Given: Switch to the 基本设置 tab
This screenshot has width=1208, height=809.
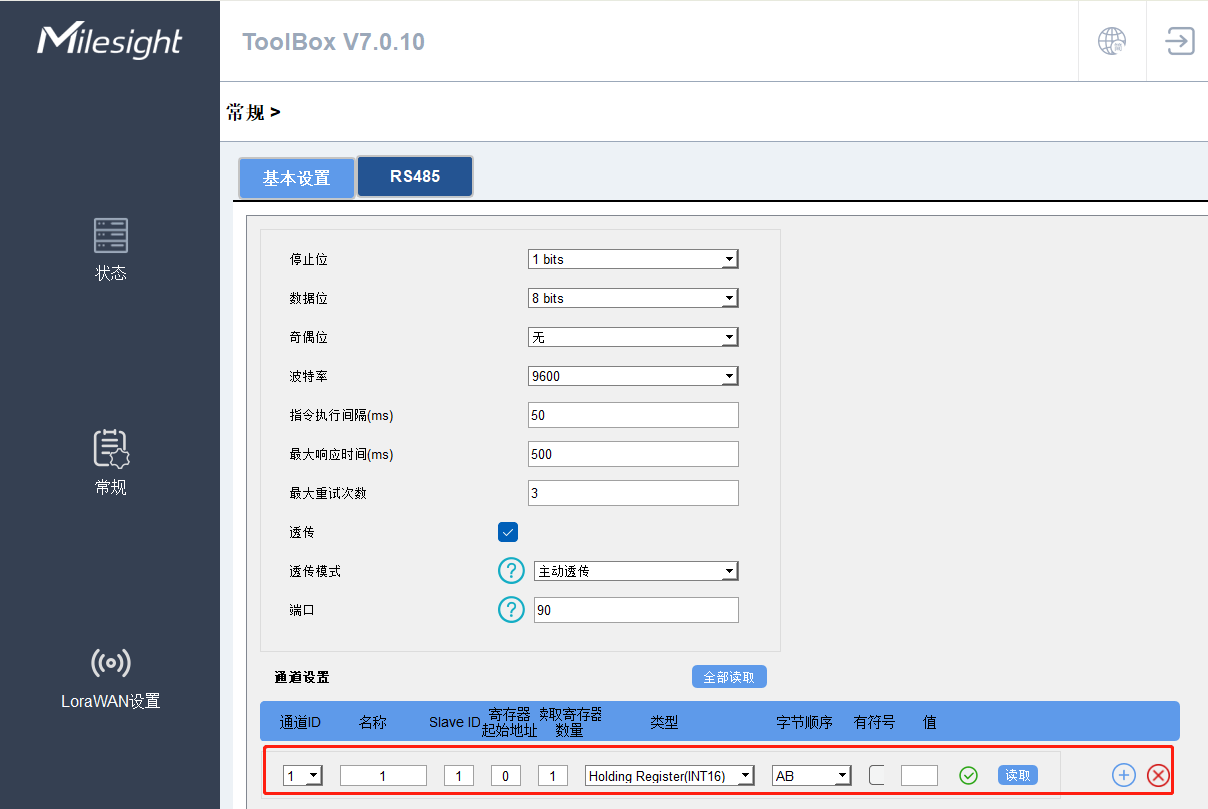Looking at the screenshot, I should click(x=296, y=178).
